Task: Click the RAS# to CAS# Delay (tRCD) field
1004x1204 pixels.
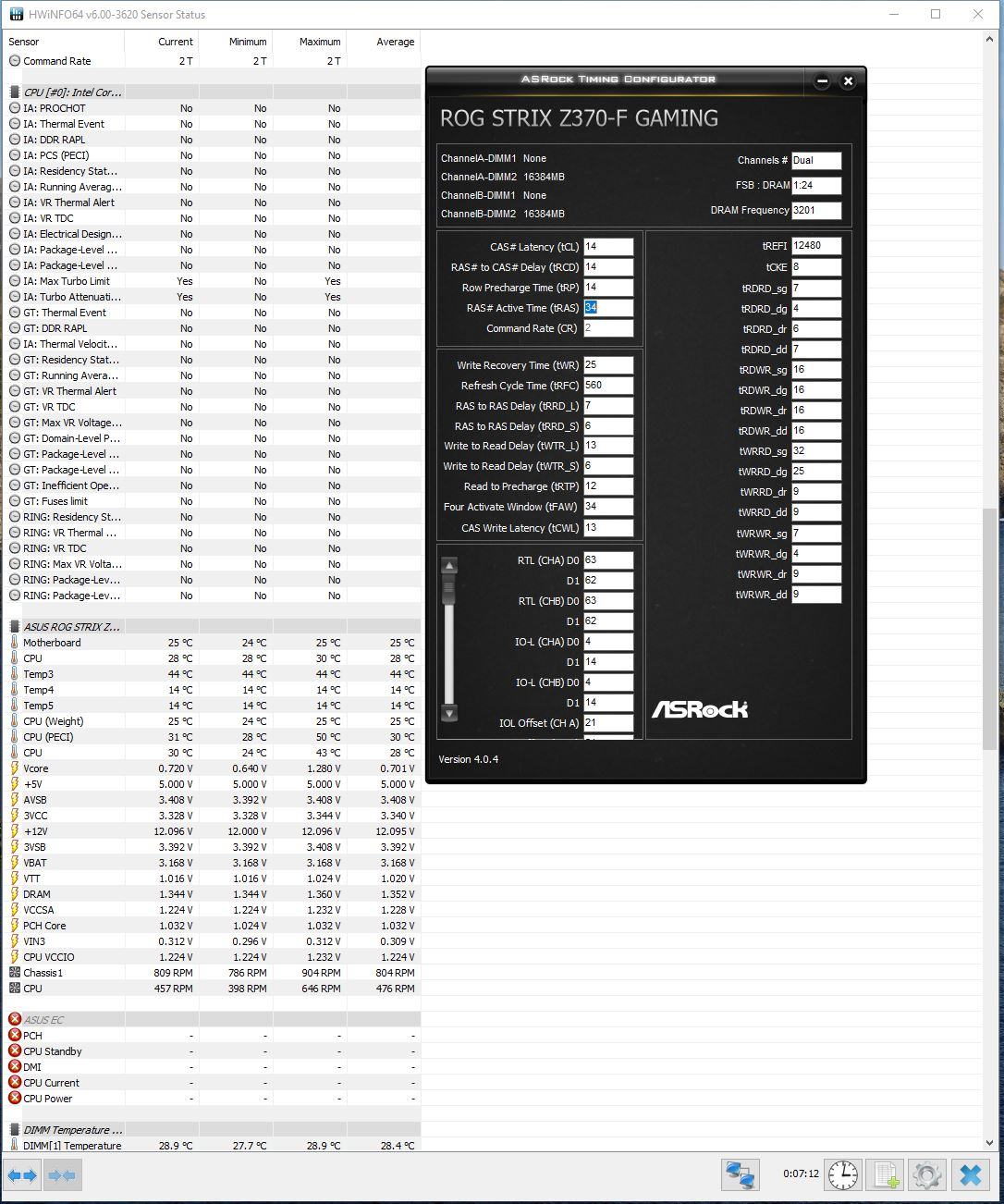Action: 608,267
